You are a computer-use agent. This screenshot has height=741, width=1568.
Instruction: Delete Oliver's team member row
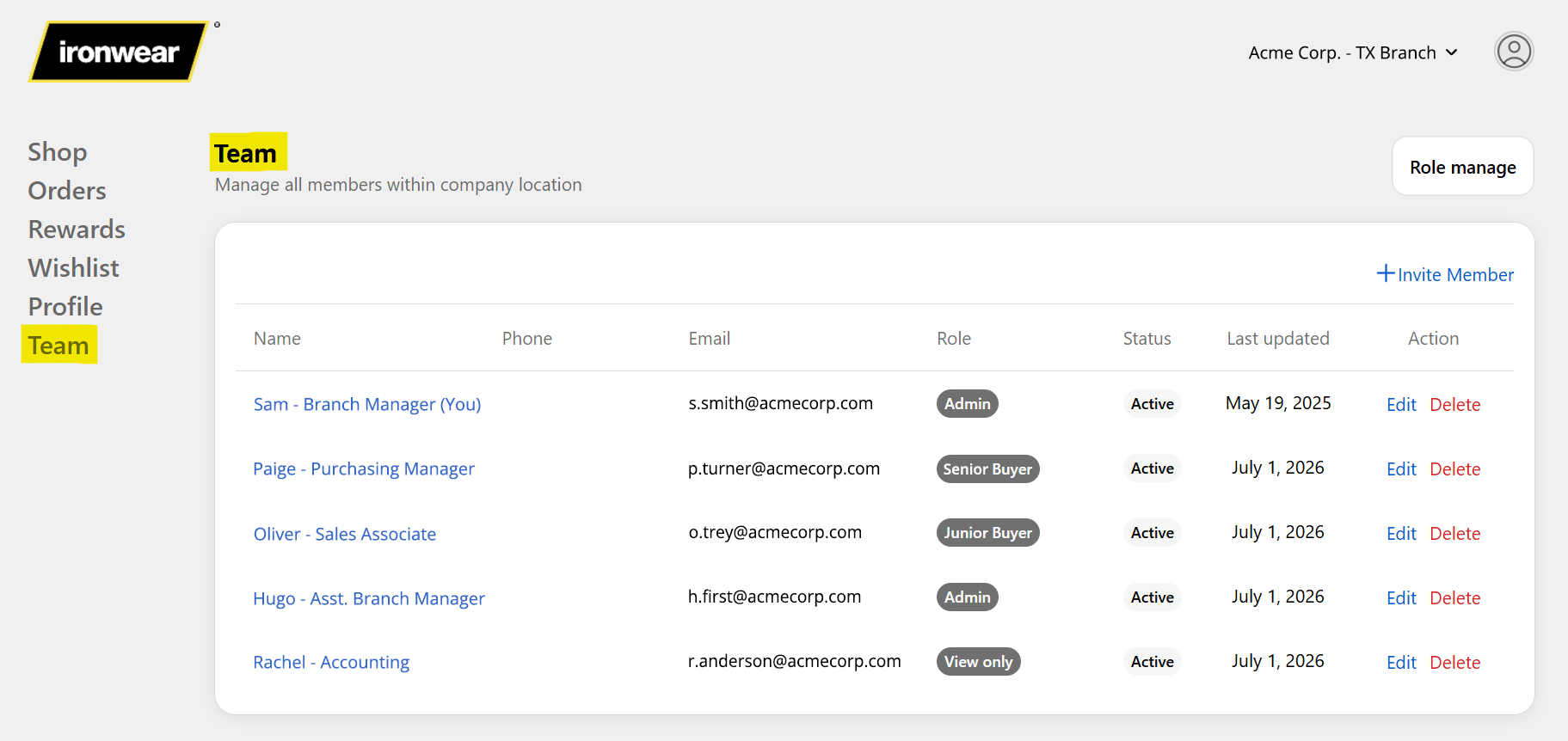(1455, 533)
